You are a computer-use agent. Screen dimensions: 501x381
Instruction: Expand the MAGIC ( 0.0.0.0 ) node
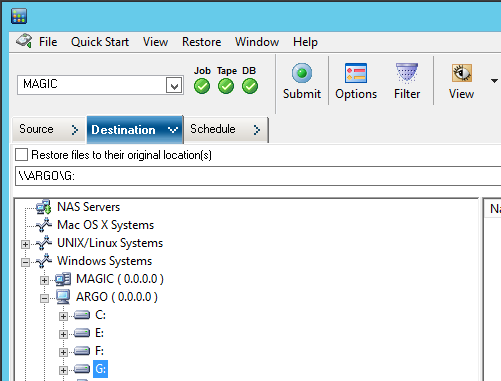click(x=44, y=280)
